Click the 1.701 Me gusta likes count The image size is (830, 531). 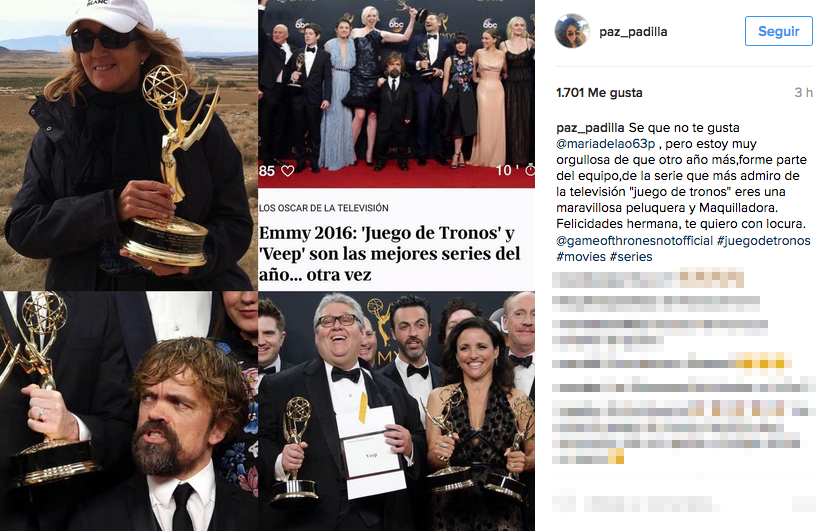tap(599, 93)
